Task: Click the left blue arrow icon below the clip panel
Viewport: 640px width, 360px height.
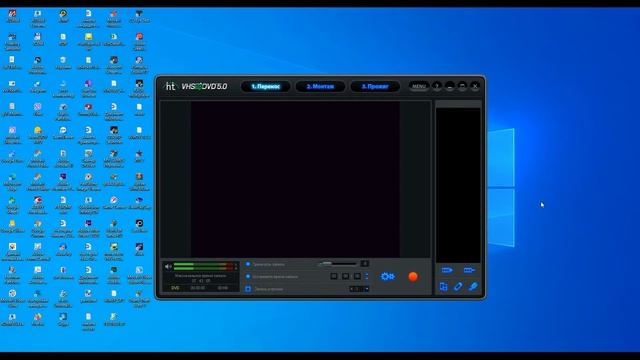Action: point(447,270)
